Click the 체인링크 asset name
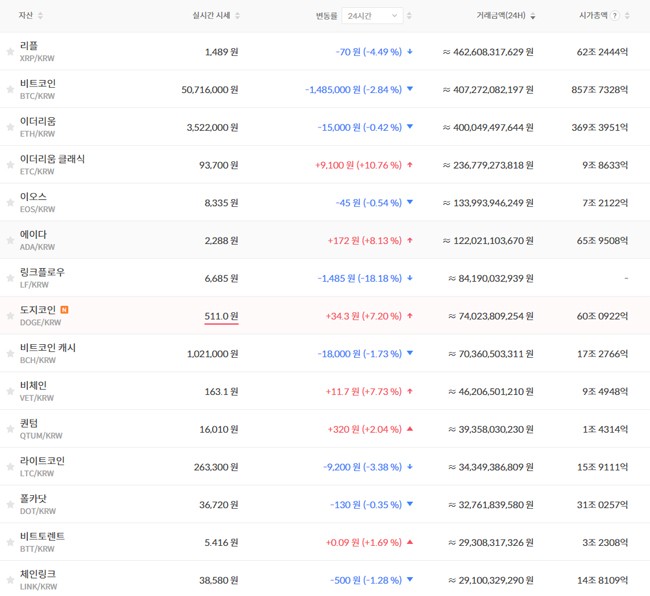Viewport: 650px width, 596px height. coord(38,574)
